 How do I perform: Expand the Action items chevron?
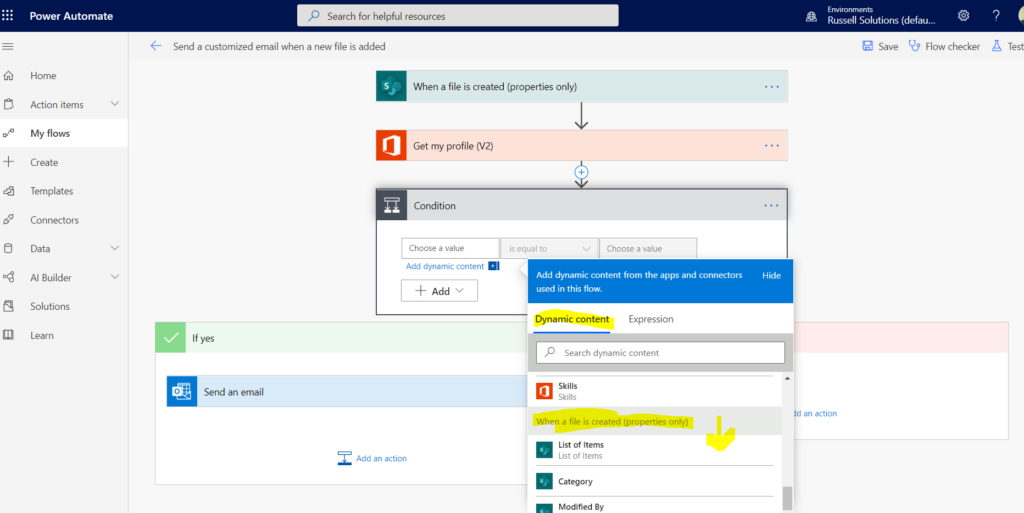click(115, 104)
